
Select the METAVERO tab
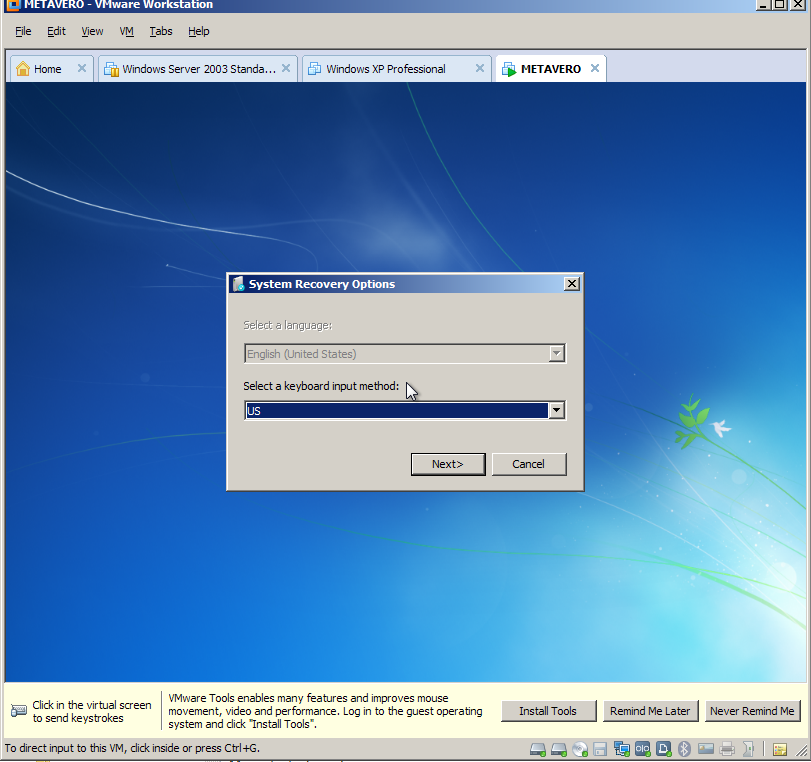(550, 69)
